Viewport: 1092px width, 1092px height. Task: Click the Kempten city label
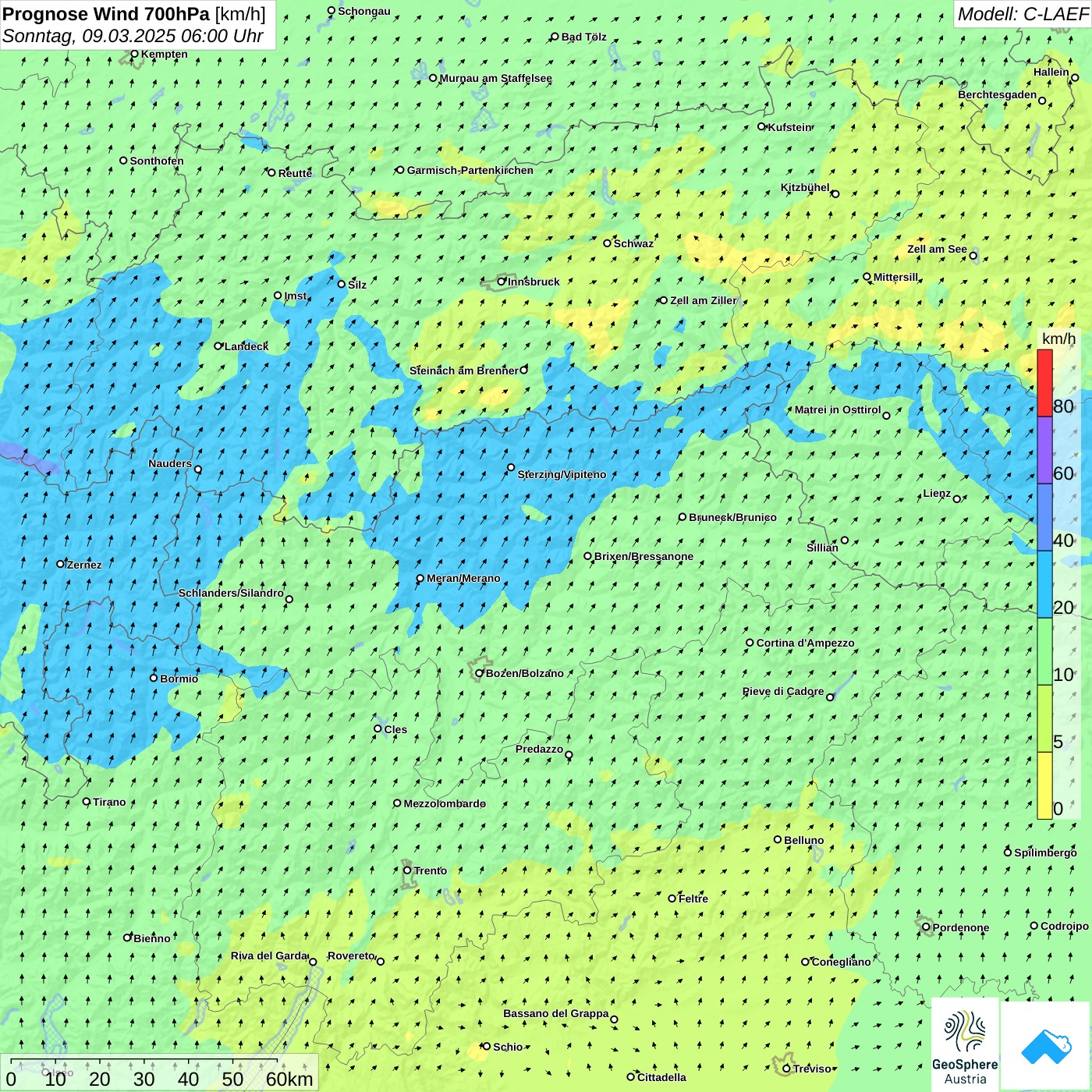coord(165,54)
